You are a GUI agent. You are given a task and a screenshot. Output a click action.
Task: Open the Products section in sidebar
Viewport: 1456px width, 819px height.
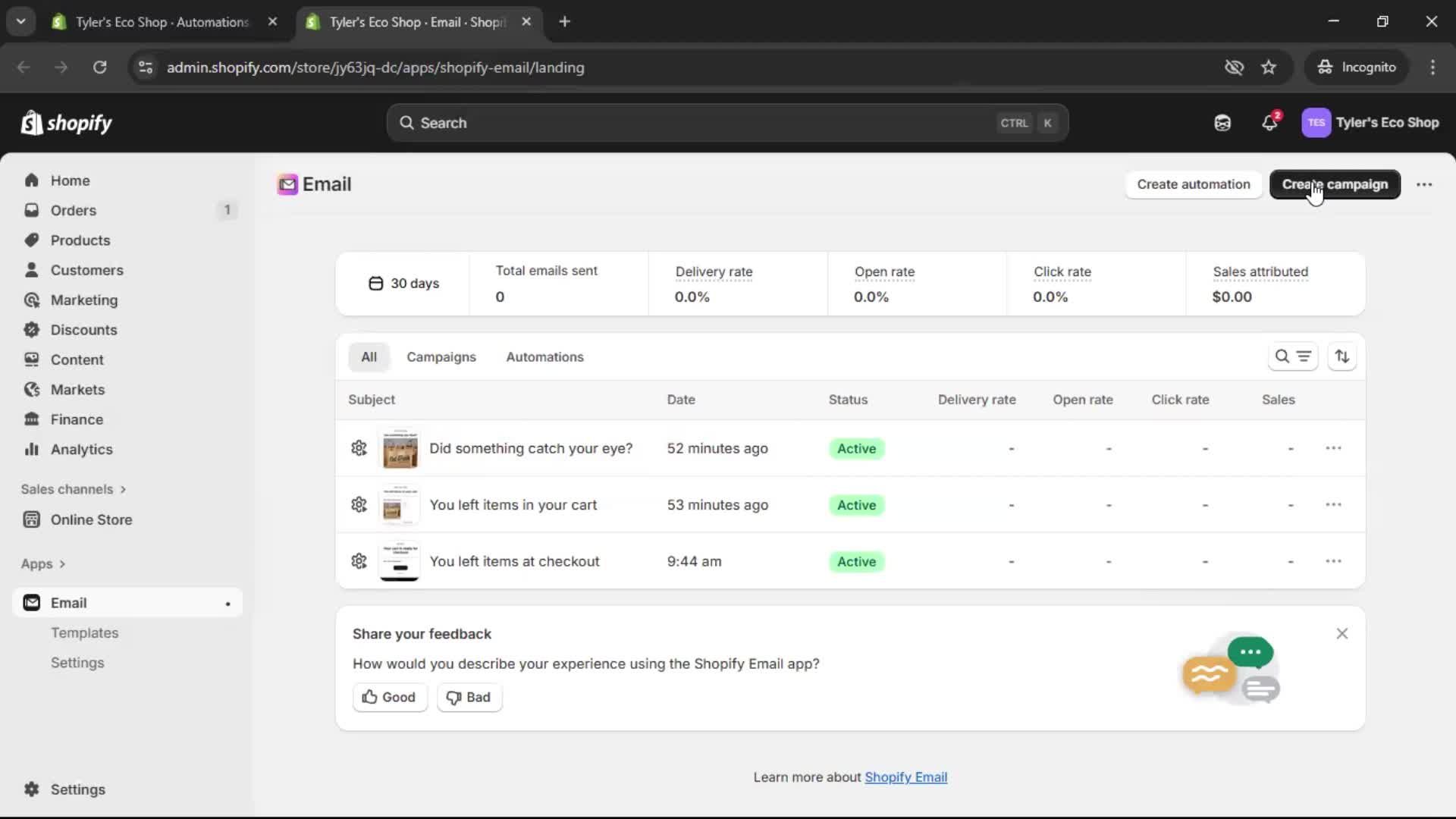79,240
